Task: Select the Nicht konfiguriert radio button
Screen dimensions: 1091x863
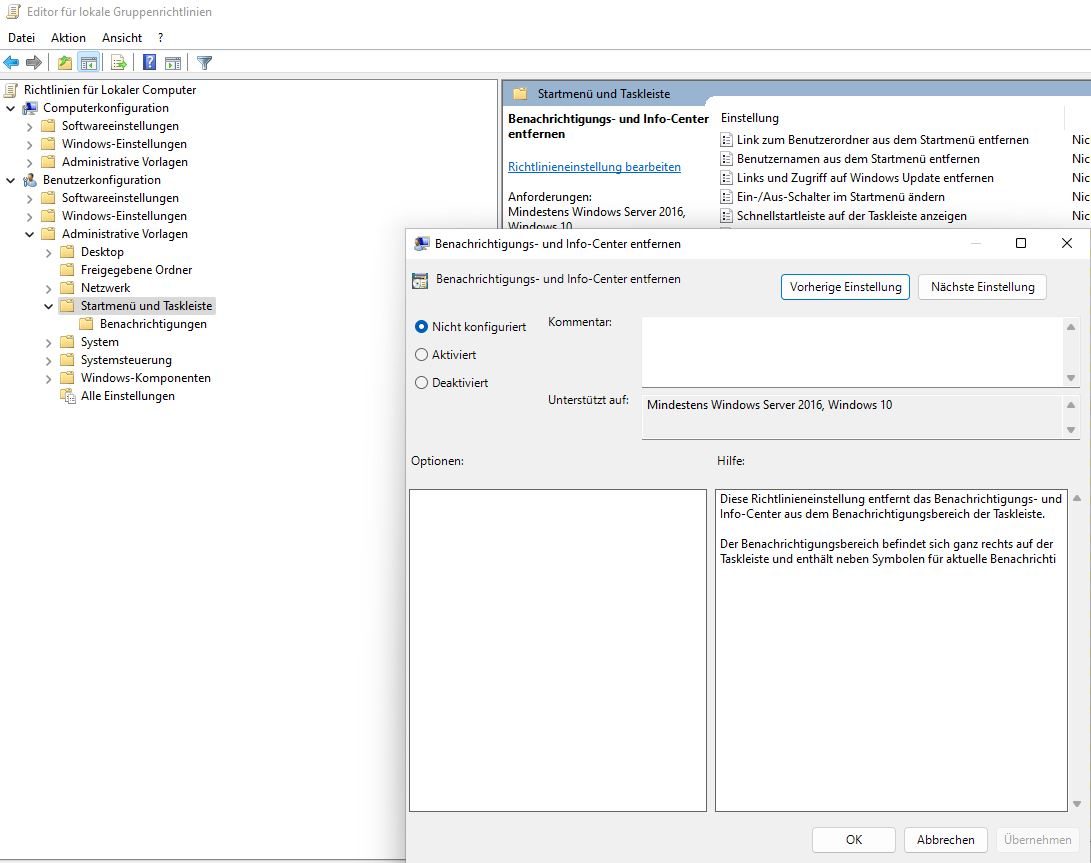Action: click(x=421, y=326)
